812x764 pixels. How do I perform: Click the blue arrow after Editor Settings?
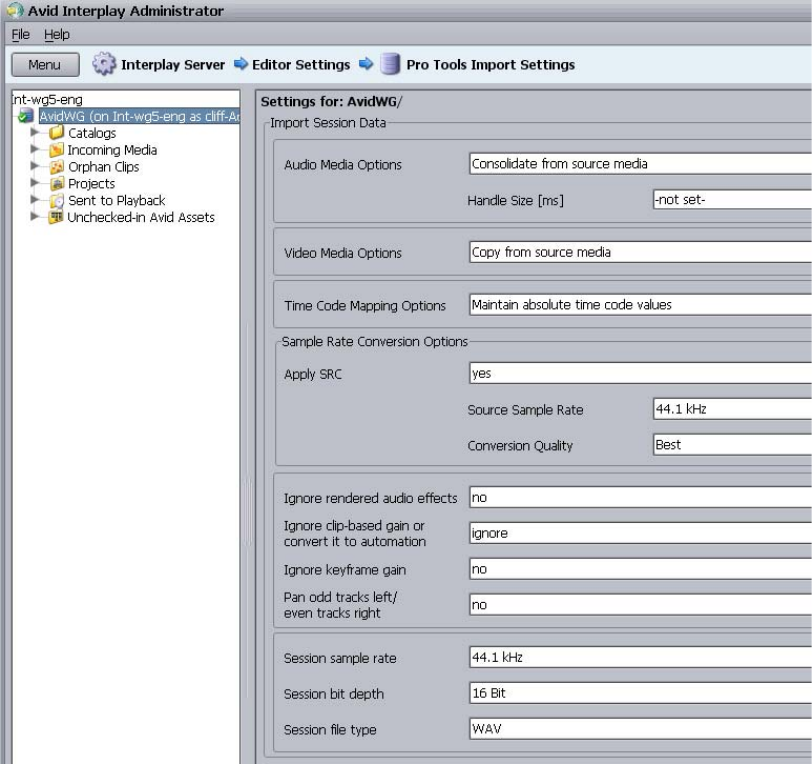pos(366,64)
